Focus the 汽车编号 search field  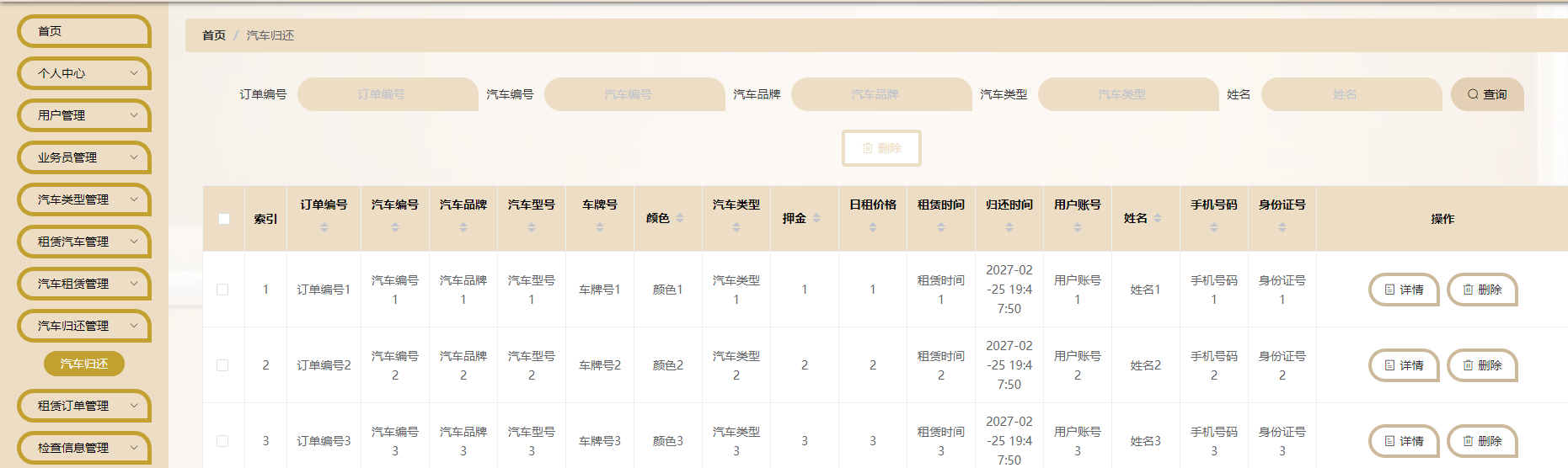(x=634, y=94)
